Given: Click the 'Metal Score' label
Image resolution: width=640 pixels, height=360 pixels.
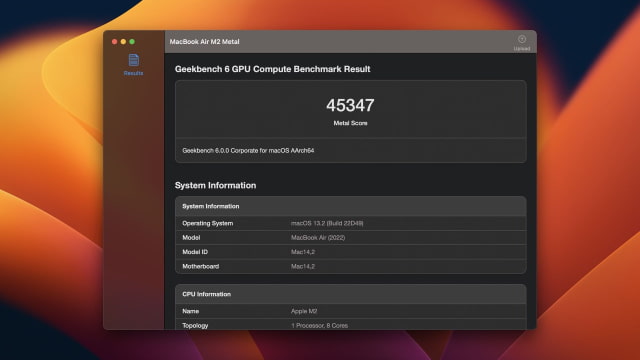Looking at the screenshot, I should coord(350,123).
